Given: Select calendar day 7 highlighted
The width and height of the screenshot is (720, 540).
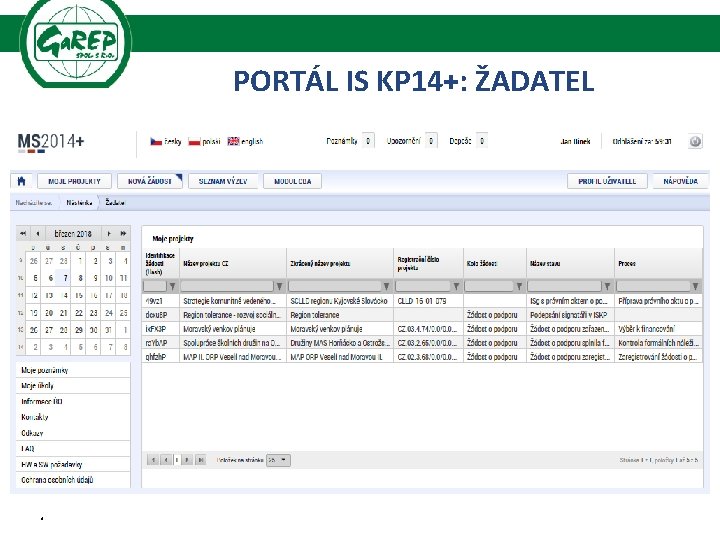Looking at the screenshot, I should pos(64,278).
